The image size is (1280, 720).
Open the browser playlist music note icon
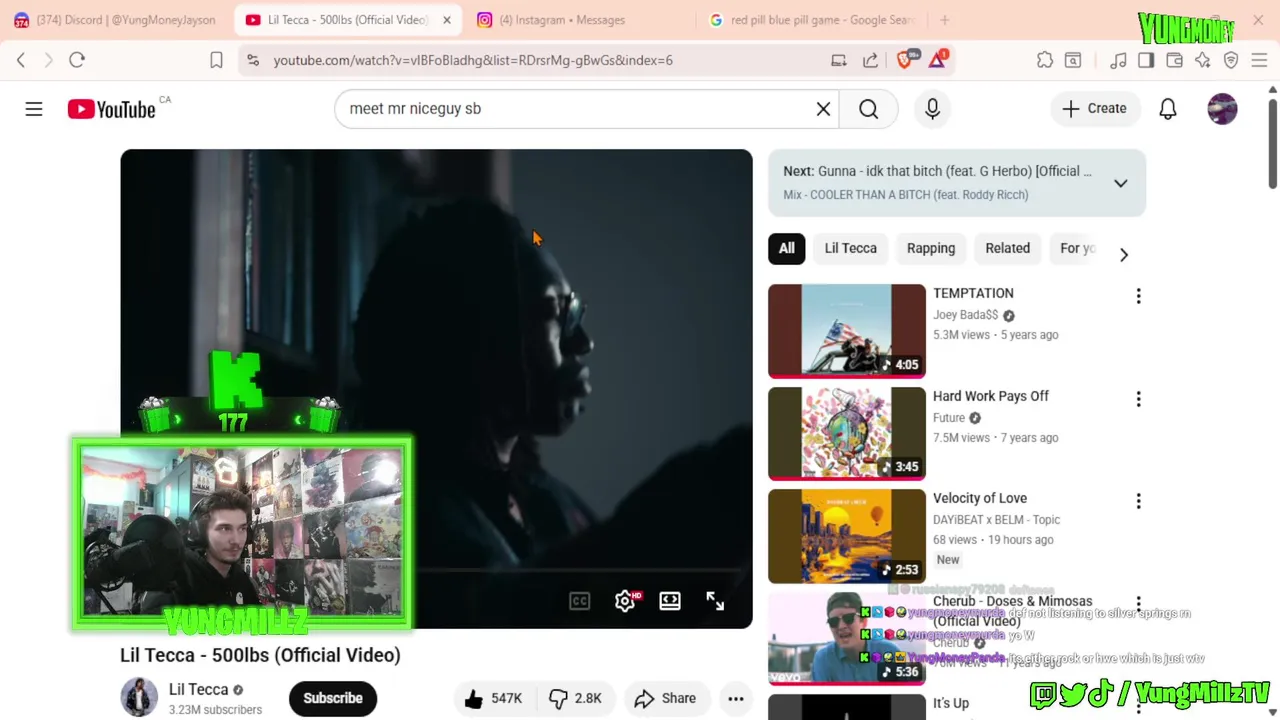point(1118,60)
